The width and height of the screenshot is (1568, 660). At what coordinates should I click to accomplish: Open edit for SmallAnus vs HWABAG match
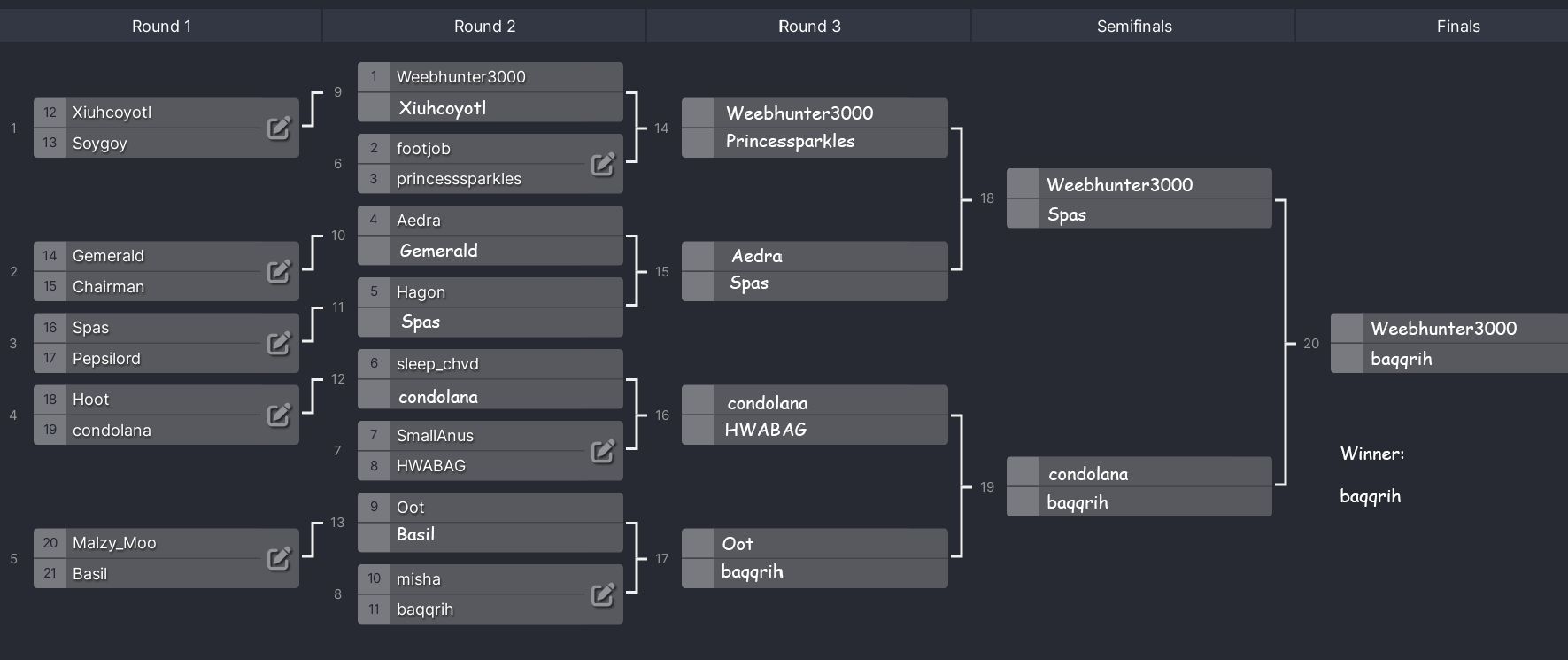pos(603,452)
